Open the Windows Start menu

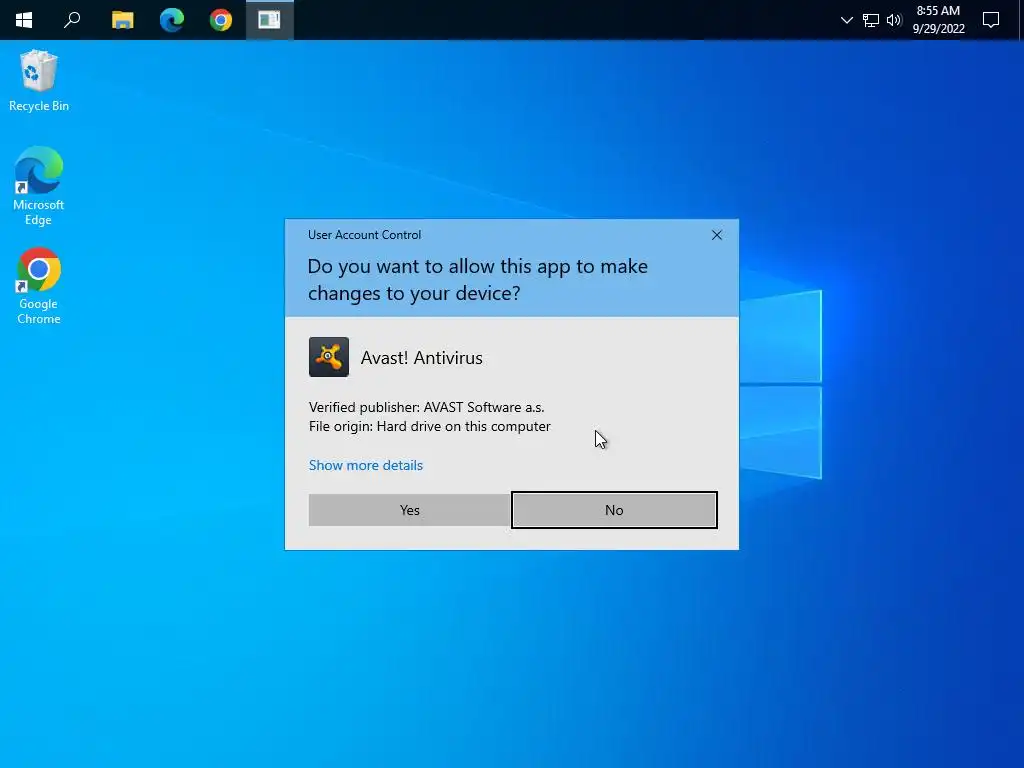[24, 20]
